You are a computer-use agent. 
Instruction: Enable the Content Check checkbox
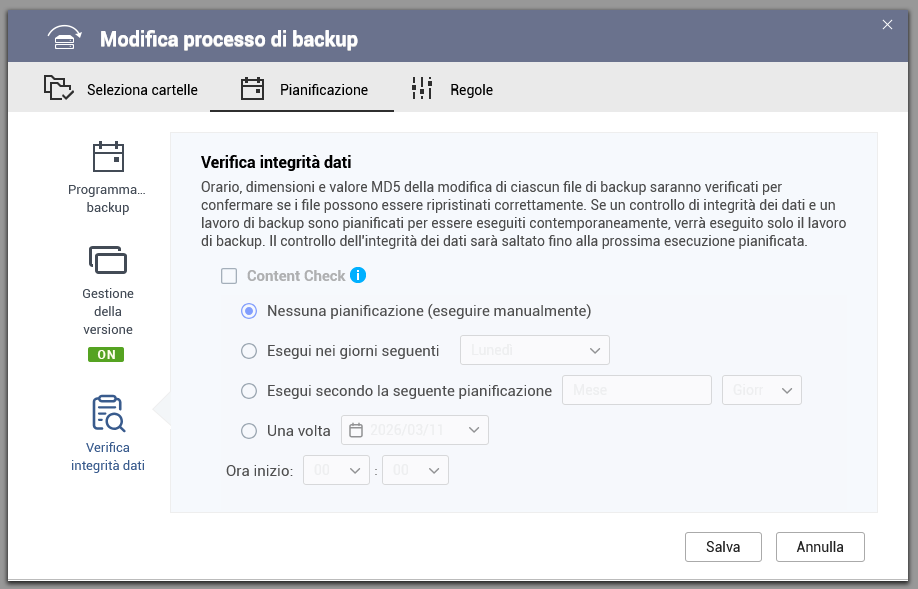[x=229, y=276]
